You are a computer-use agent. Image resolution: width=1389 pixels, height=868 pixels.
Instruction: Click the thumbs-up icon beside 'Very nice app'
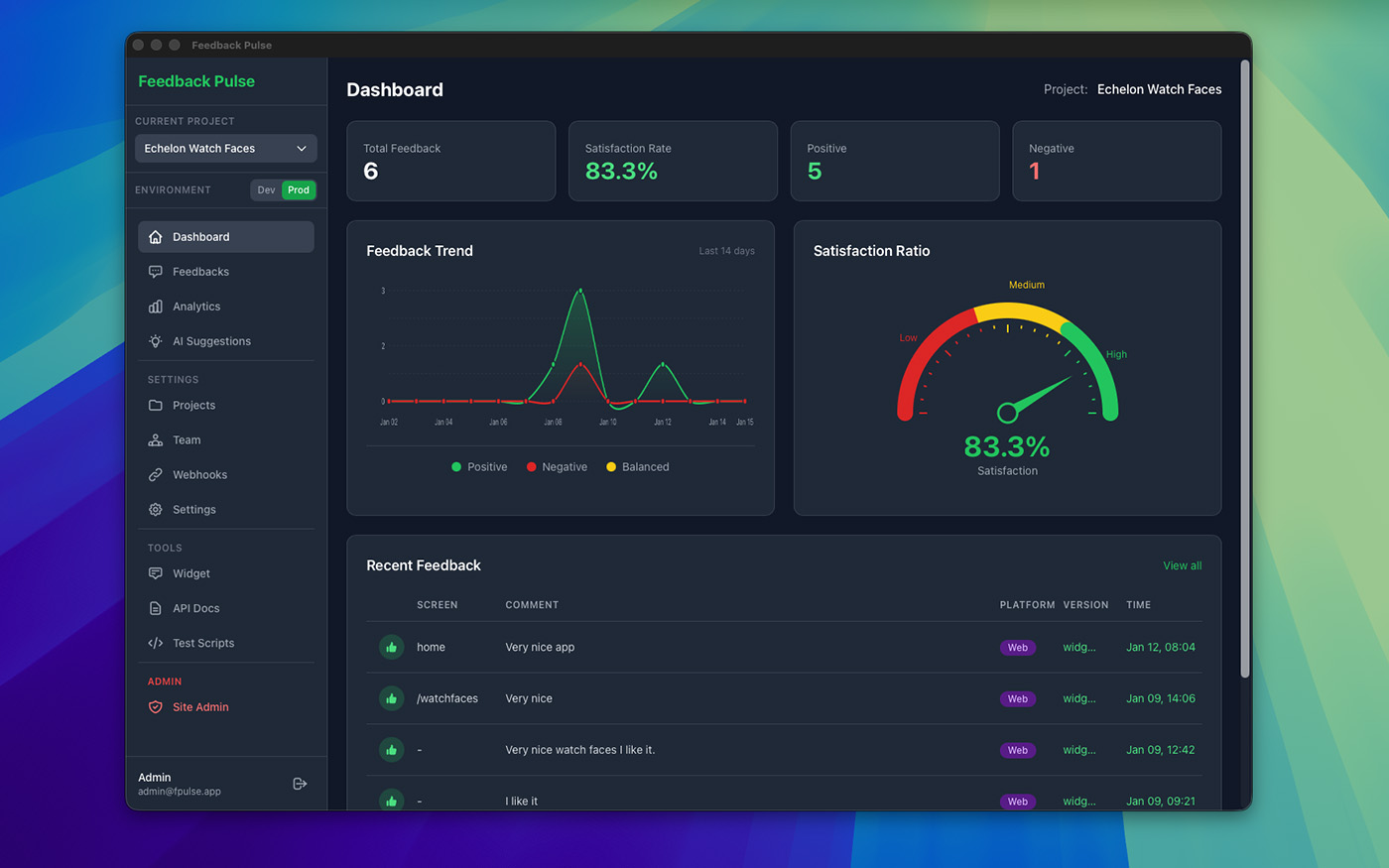(x=391, y=647)
